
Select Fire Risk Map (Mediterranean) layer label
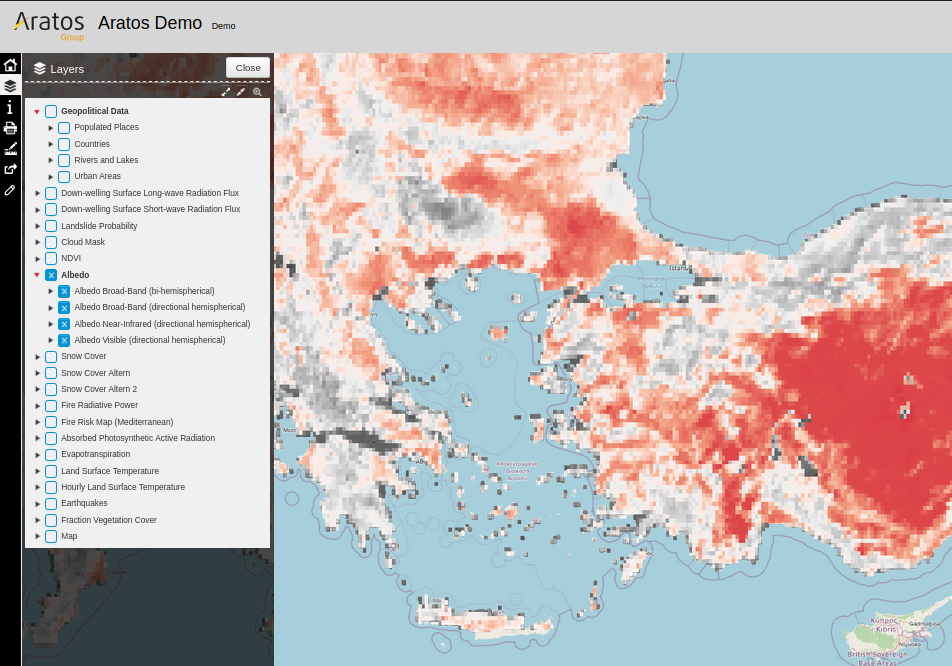click(116, 422)
